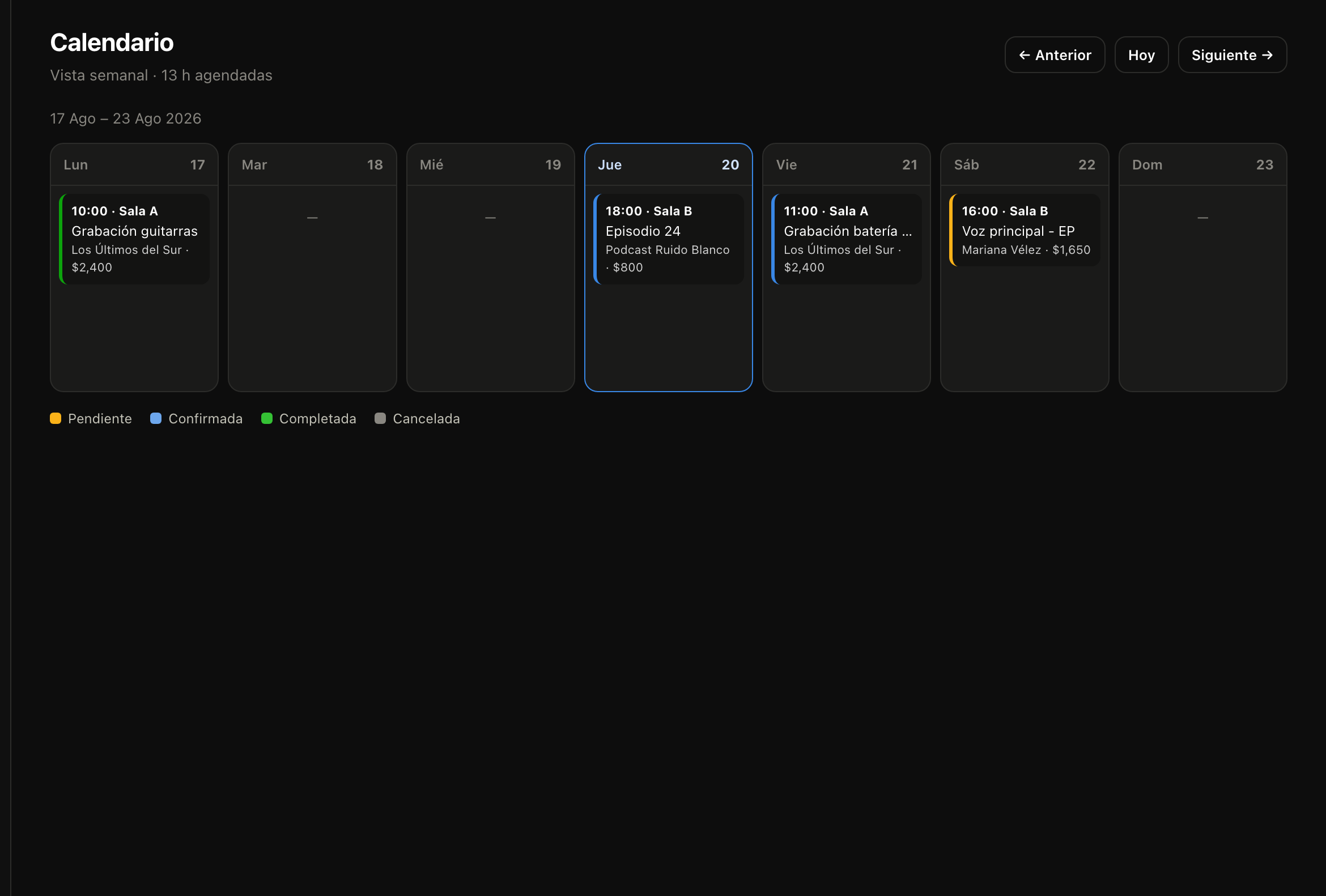
Task: Click the 10:00 · Sala A time label
Action: (x=114, y=211)
